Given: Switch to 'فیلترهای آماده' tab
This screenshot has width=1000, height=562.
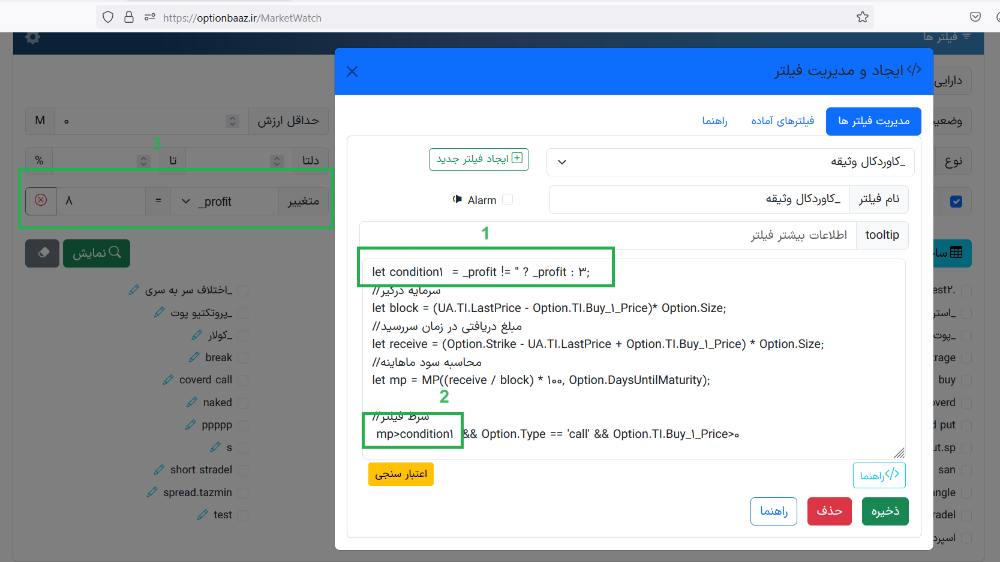Looking at the screenshot, I should click(783, 121).
